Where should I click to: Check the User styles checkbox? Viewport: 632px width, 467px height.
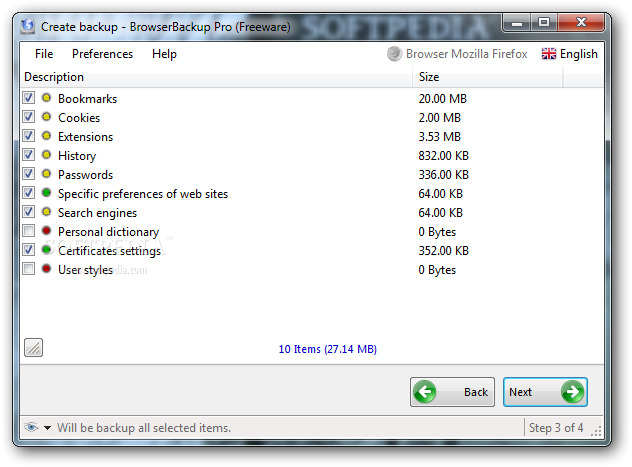click(x=28, y=268)
